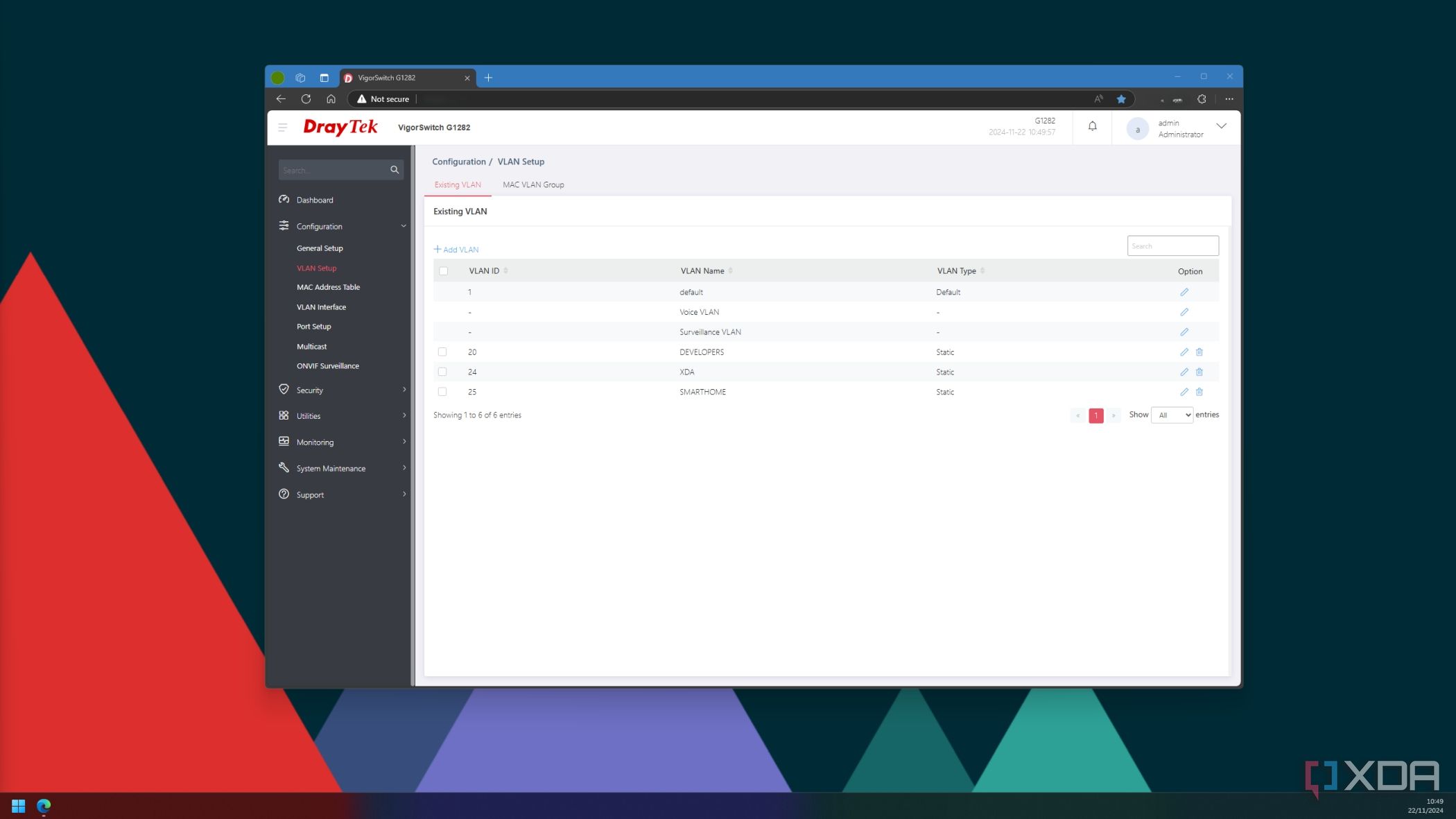This screenshot has height=819, width=1456.
Task: Toggle checkbox for XDA VLAN row
Action: [442, 372]
